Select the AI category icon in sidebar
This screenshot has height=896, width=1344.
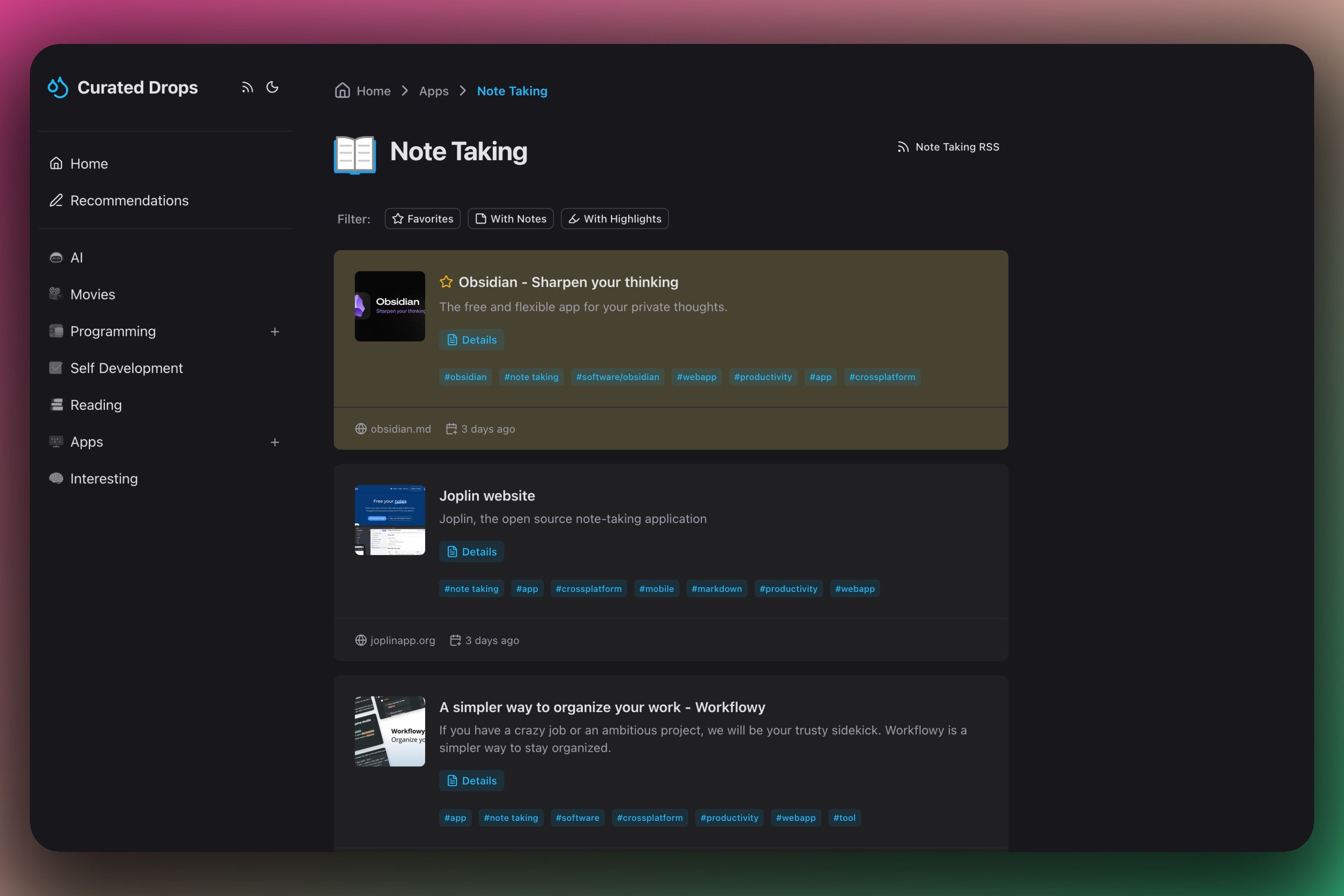coord(56,257)
